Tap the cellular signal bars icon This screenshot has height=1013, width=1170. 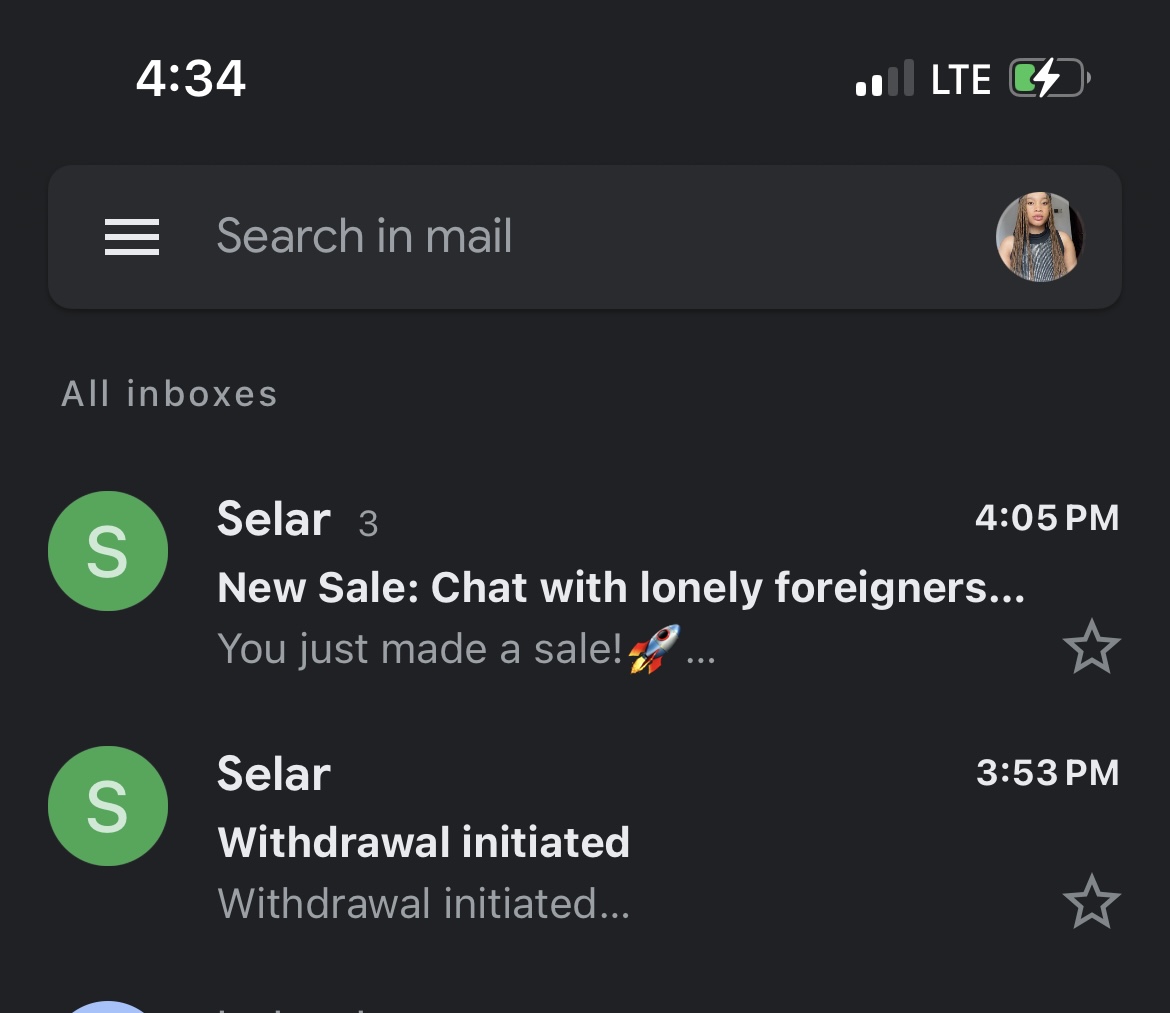click(x=885, y=78)
